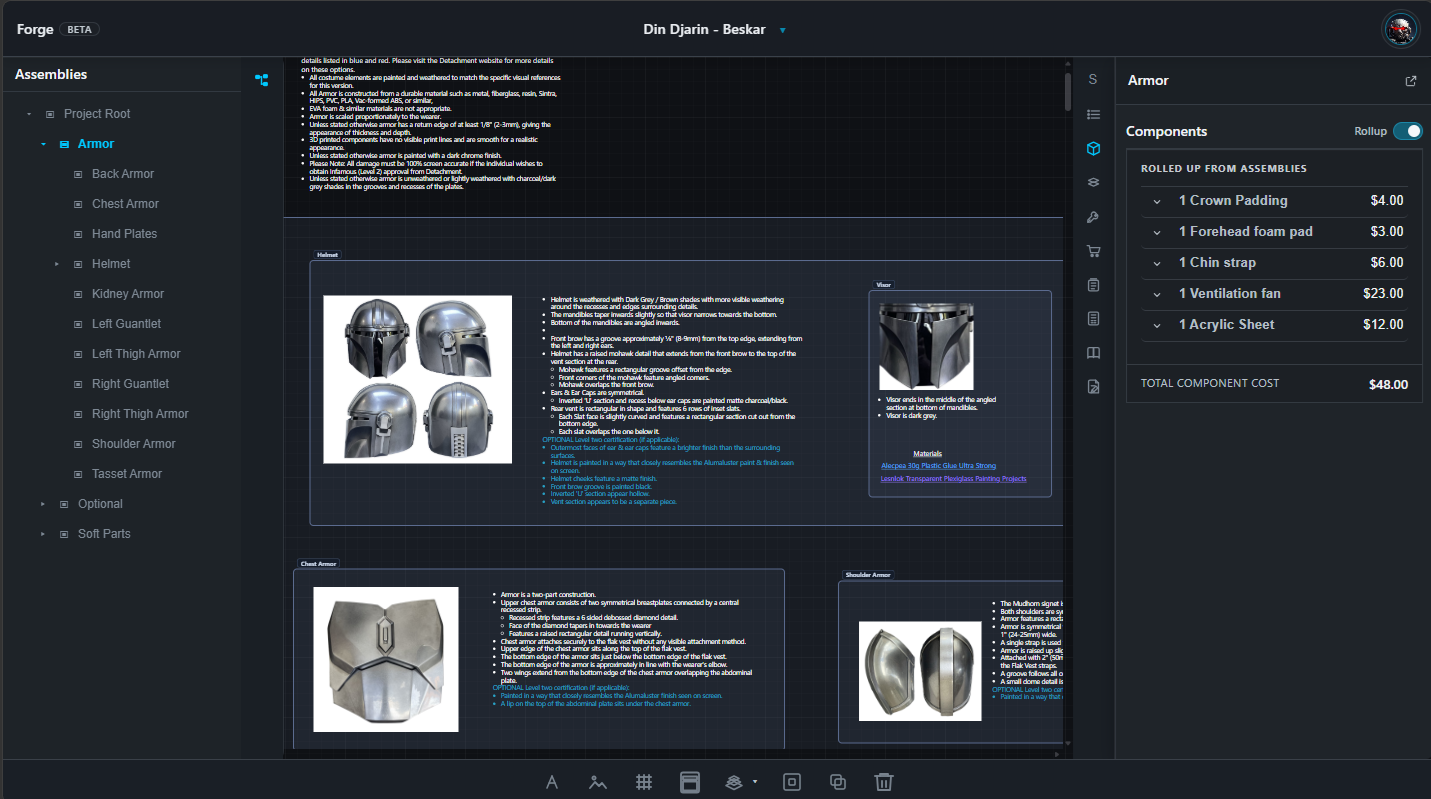Select Right Gauntlet in assemblies tree
Screen dimensions: 1431x799
(130, 384)
